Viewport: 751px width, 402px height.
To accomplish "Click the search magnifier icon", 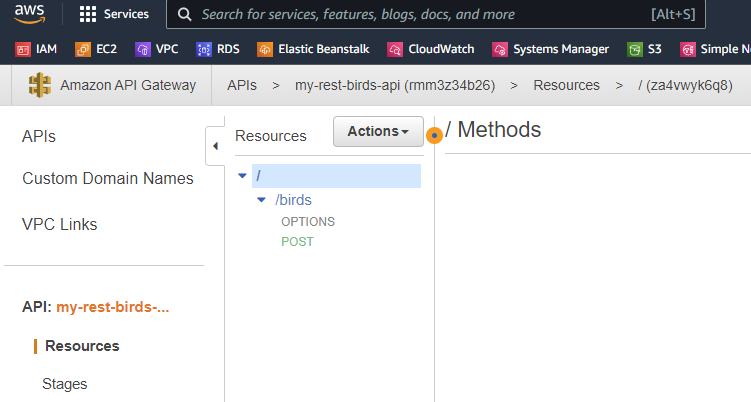I will (x=184, y=14).
